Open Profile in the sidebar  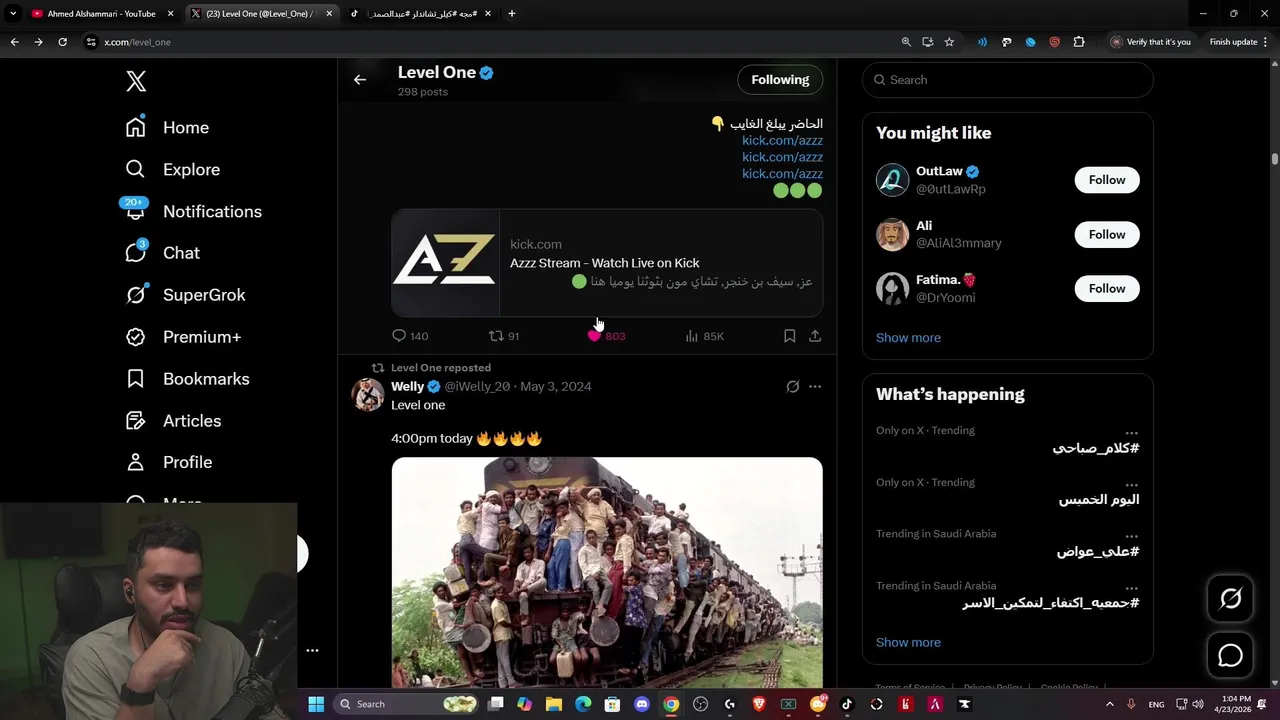170,463
